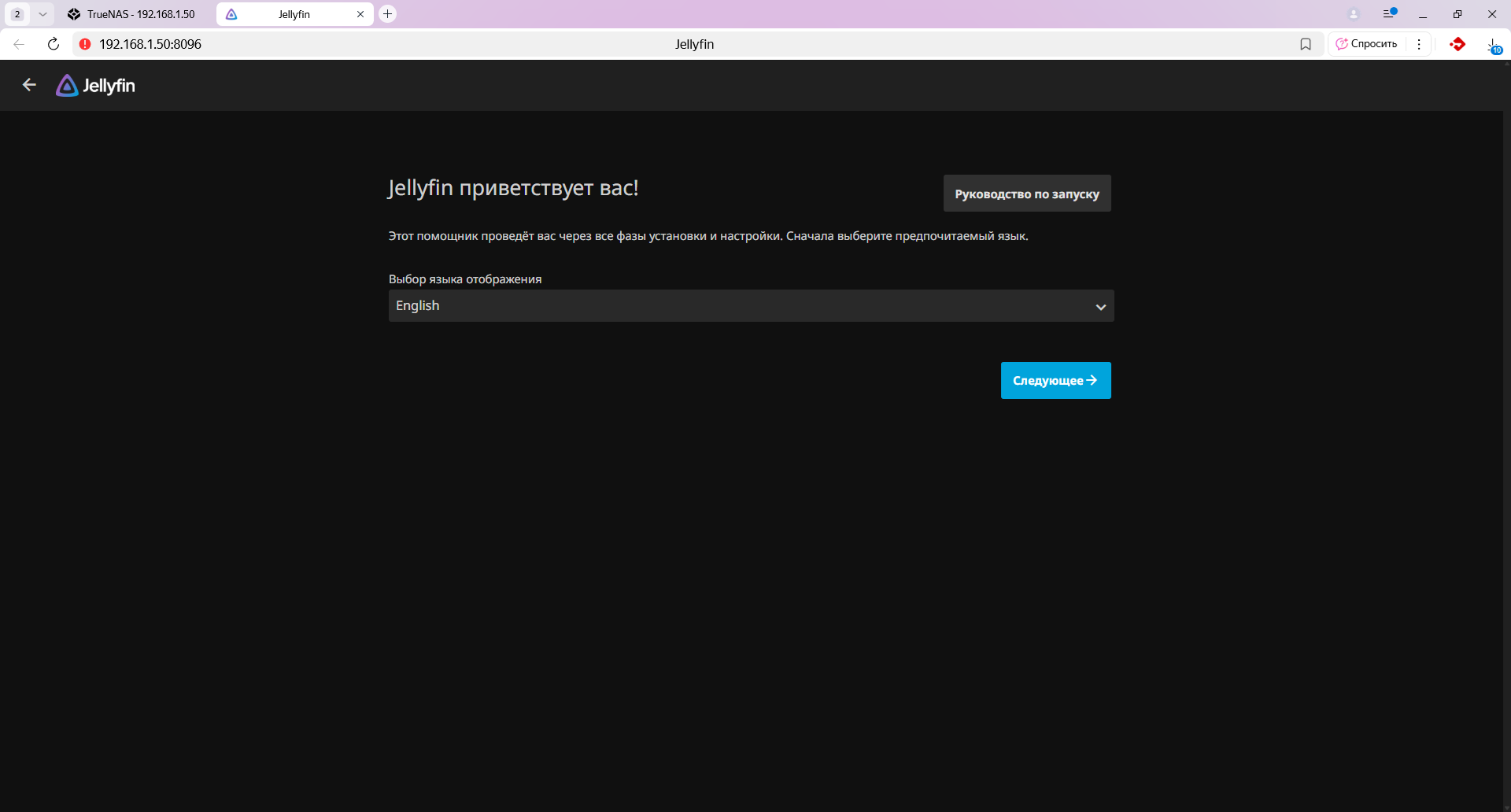Image resolution: width=1511 pixels, height=812 pixels.
Task: Click the "Спросить" assistant button
Action: pos(1367,44)
